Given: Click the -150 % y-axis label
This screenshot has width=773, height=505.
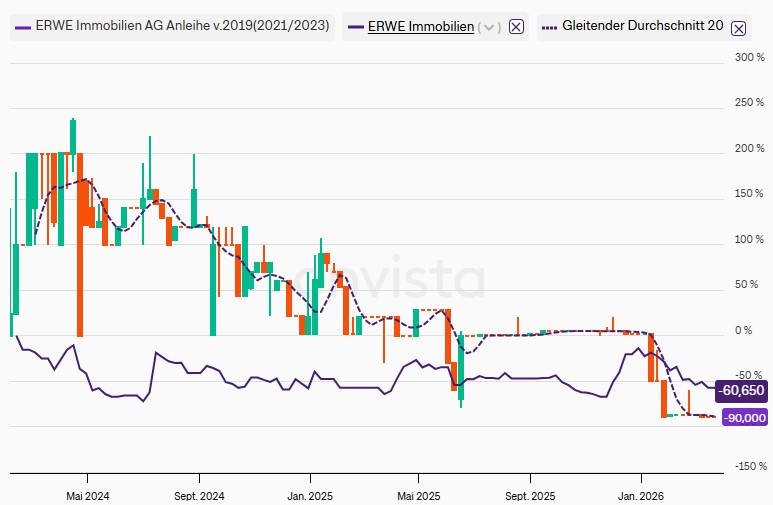Looking at the screenshot, I should point(751,466).
